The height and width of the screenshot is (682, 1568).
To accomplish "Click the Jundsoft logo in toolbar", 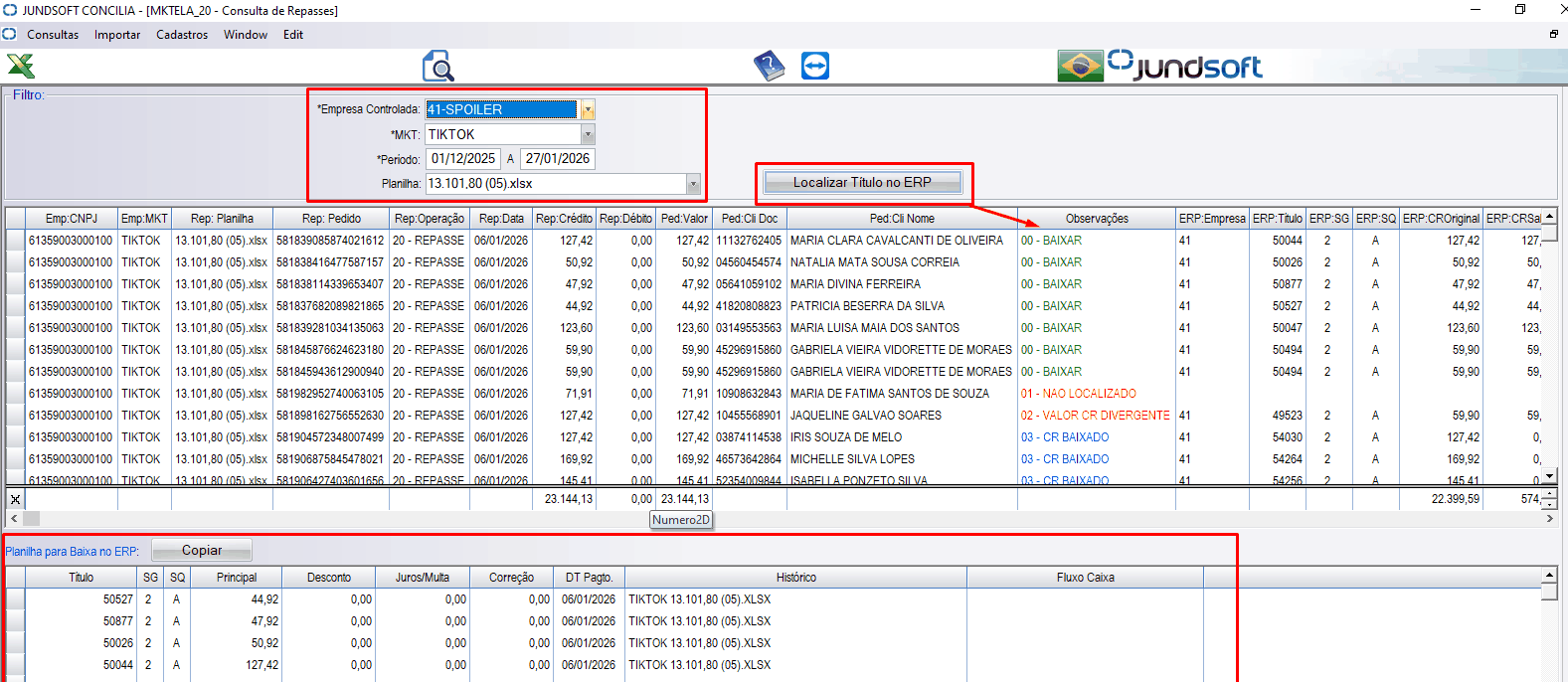I will coord(1185,66).
